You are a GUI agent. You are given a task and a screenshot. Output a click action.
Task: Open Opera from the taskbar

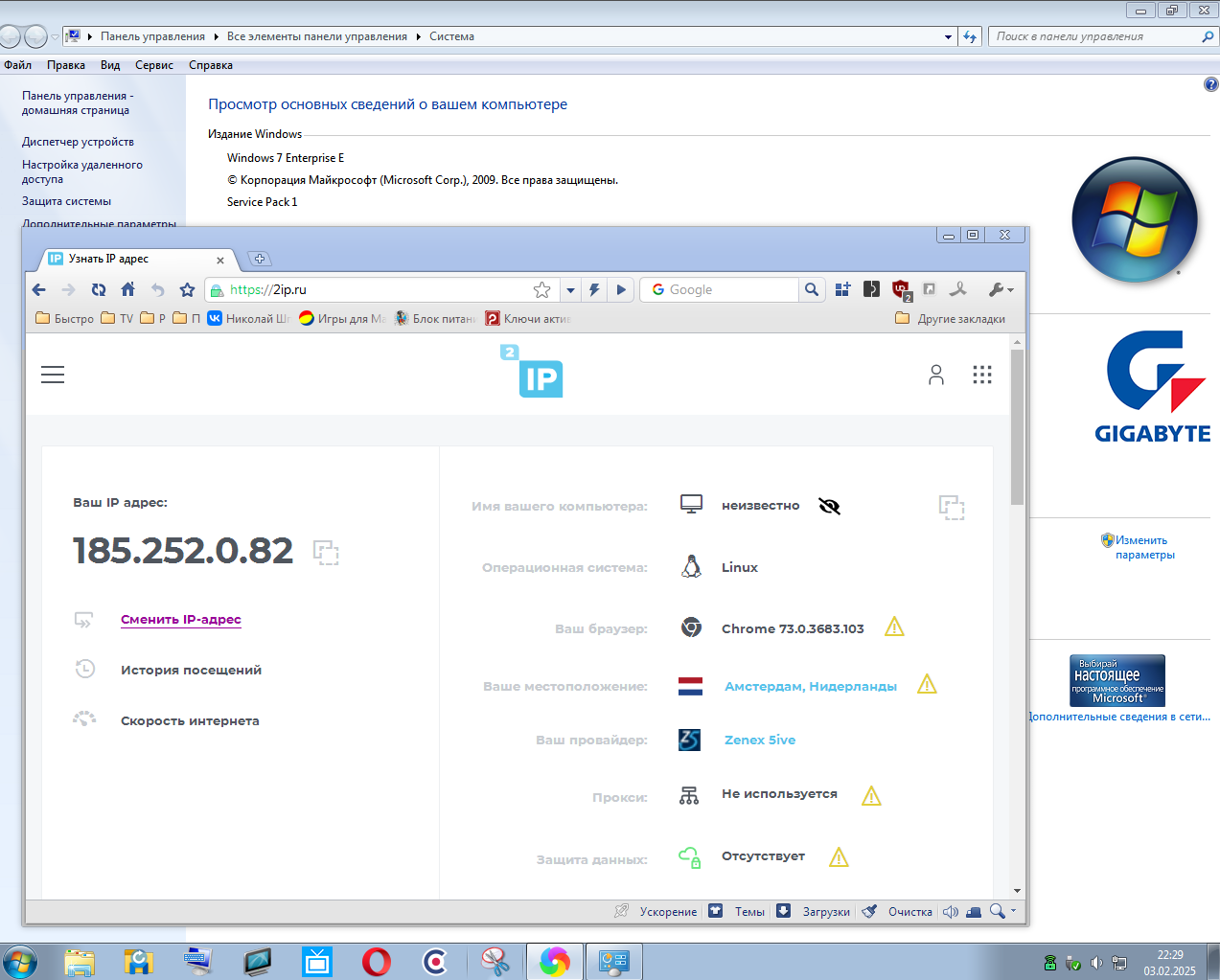(376, 962)
